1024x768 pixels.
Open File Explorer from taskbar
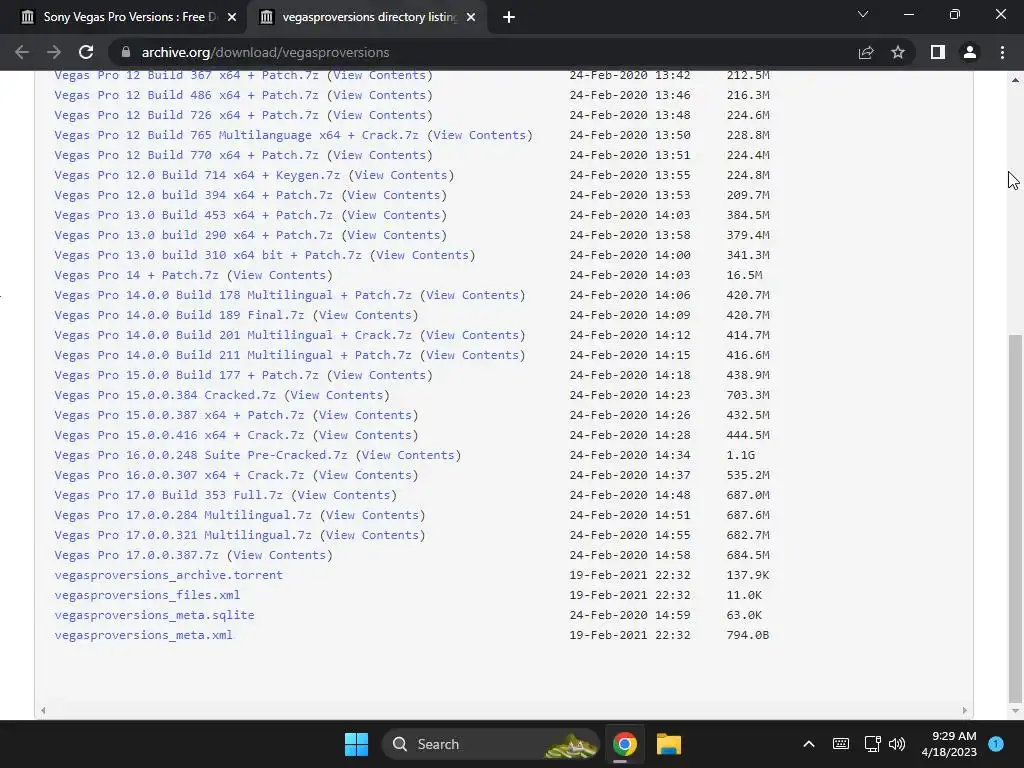[x=669, y=744]
